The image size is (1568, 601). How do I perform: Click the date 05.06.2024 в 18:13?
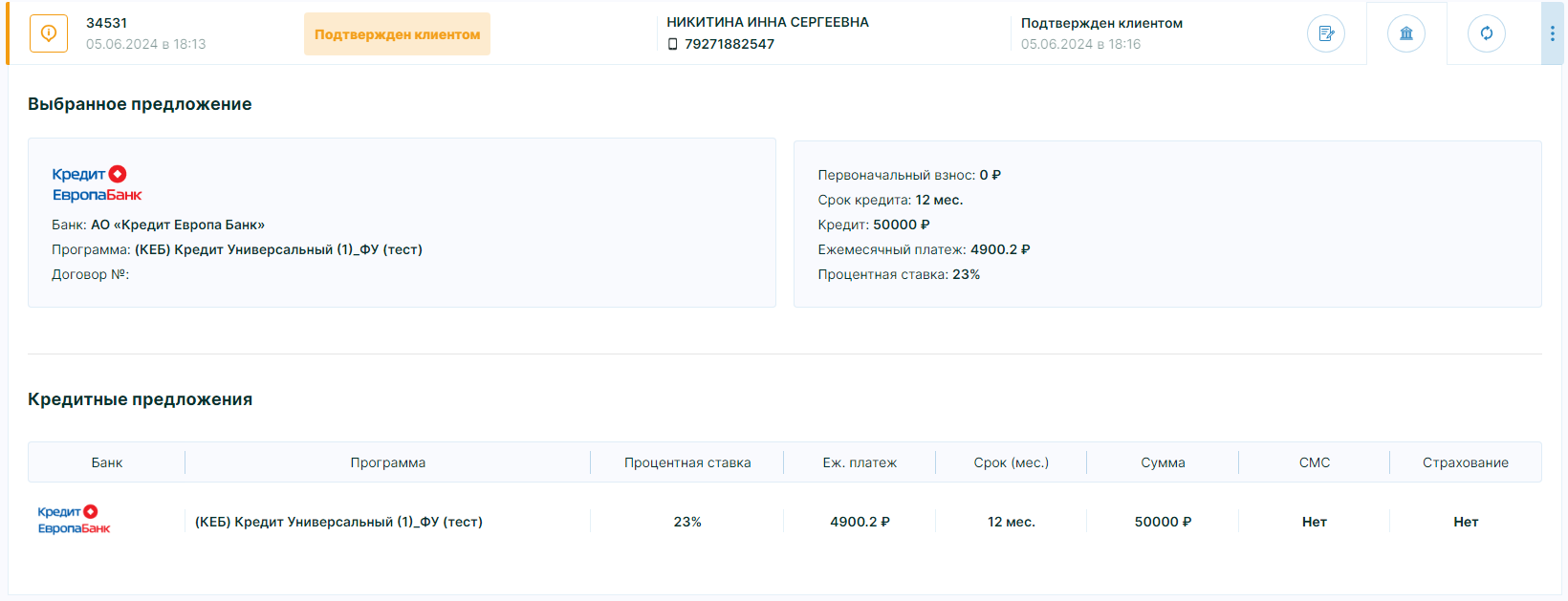pos(145,44)
